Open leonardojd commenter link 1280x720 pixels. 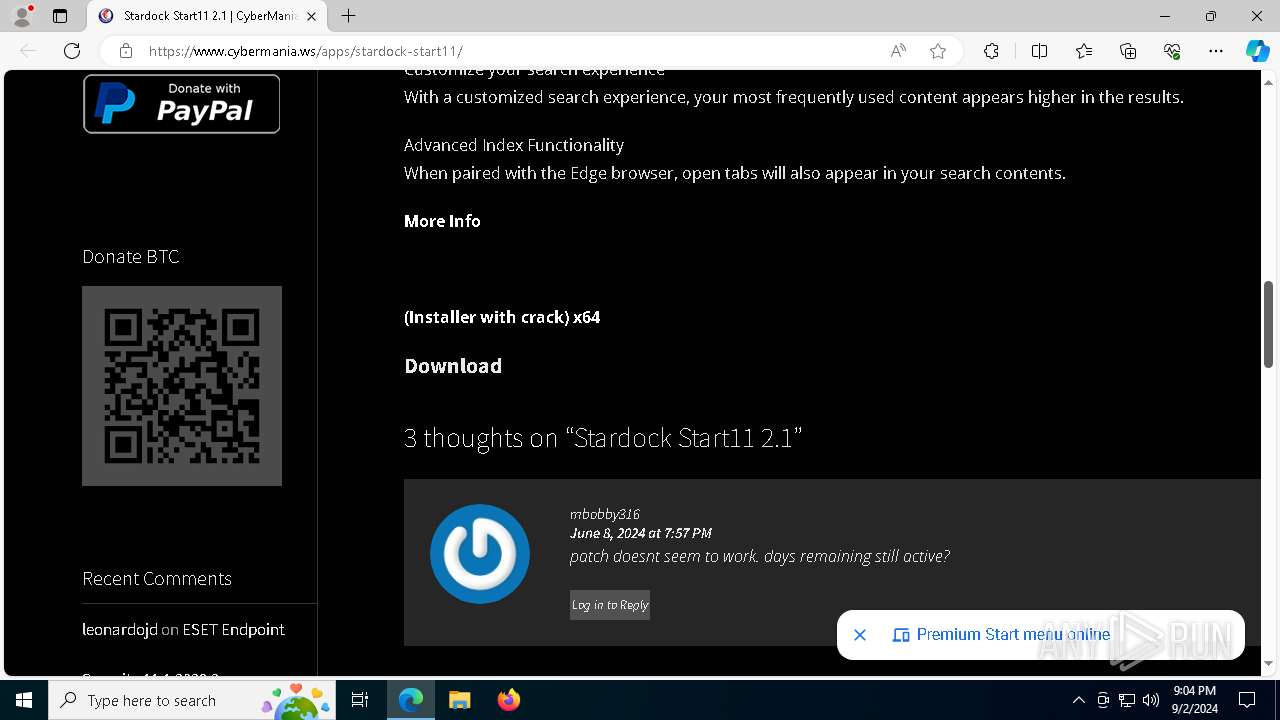(x=120, y=629)
